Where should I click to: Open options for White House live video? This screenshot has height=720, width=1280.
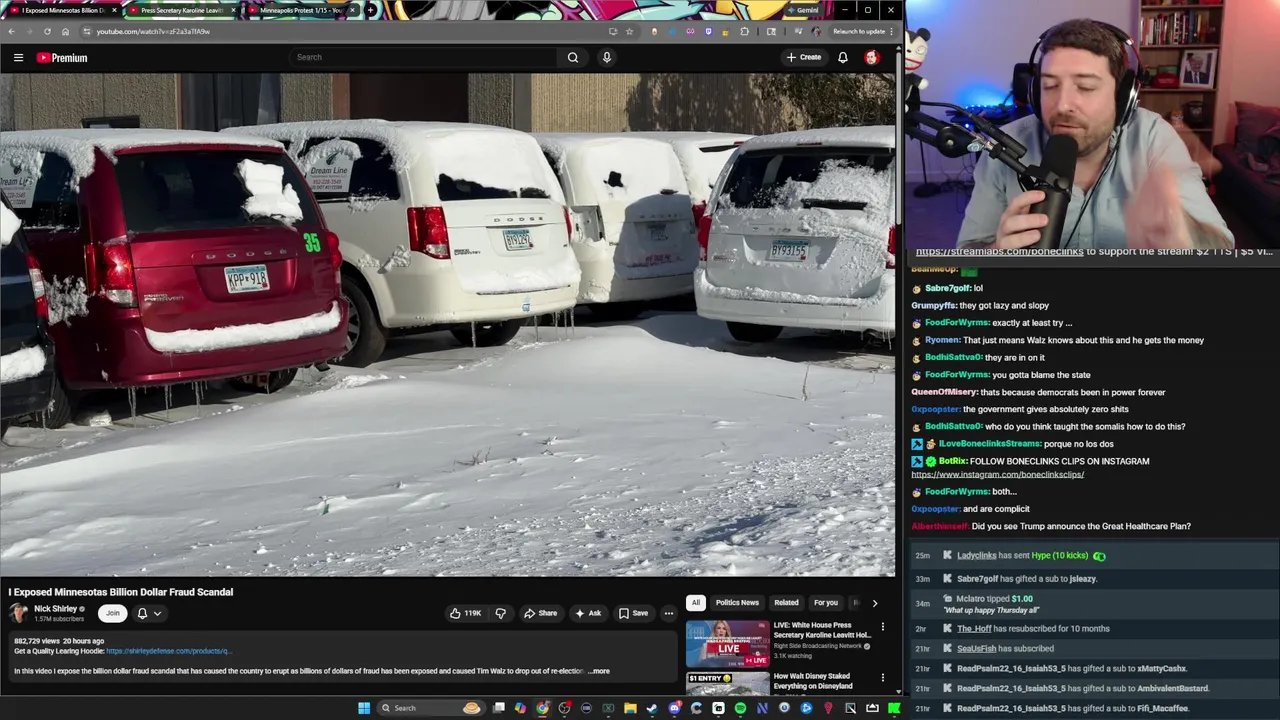click(882, 627)
